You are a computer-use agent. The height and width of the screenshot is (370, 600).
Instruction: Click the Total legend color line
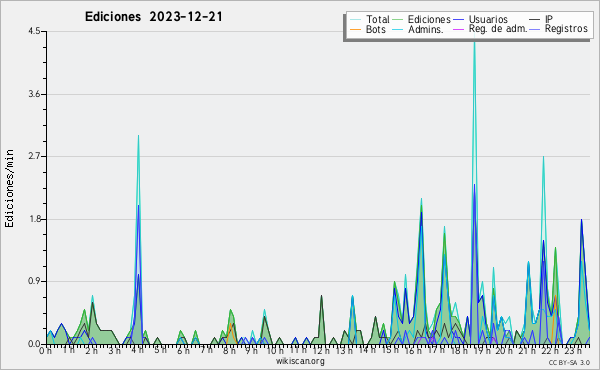click(x=355, y=20)
